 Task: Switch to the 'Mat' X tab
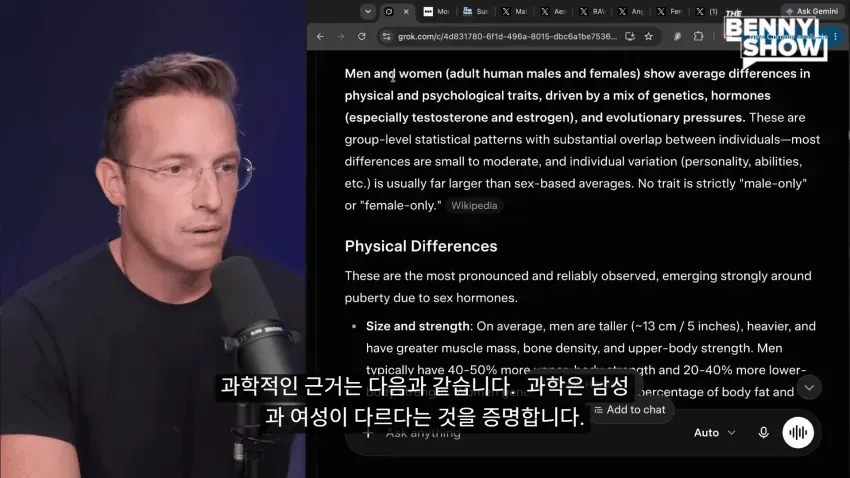point(514,11)
